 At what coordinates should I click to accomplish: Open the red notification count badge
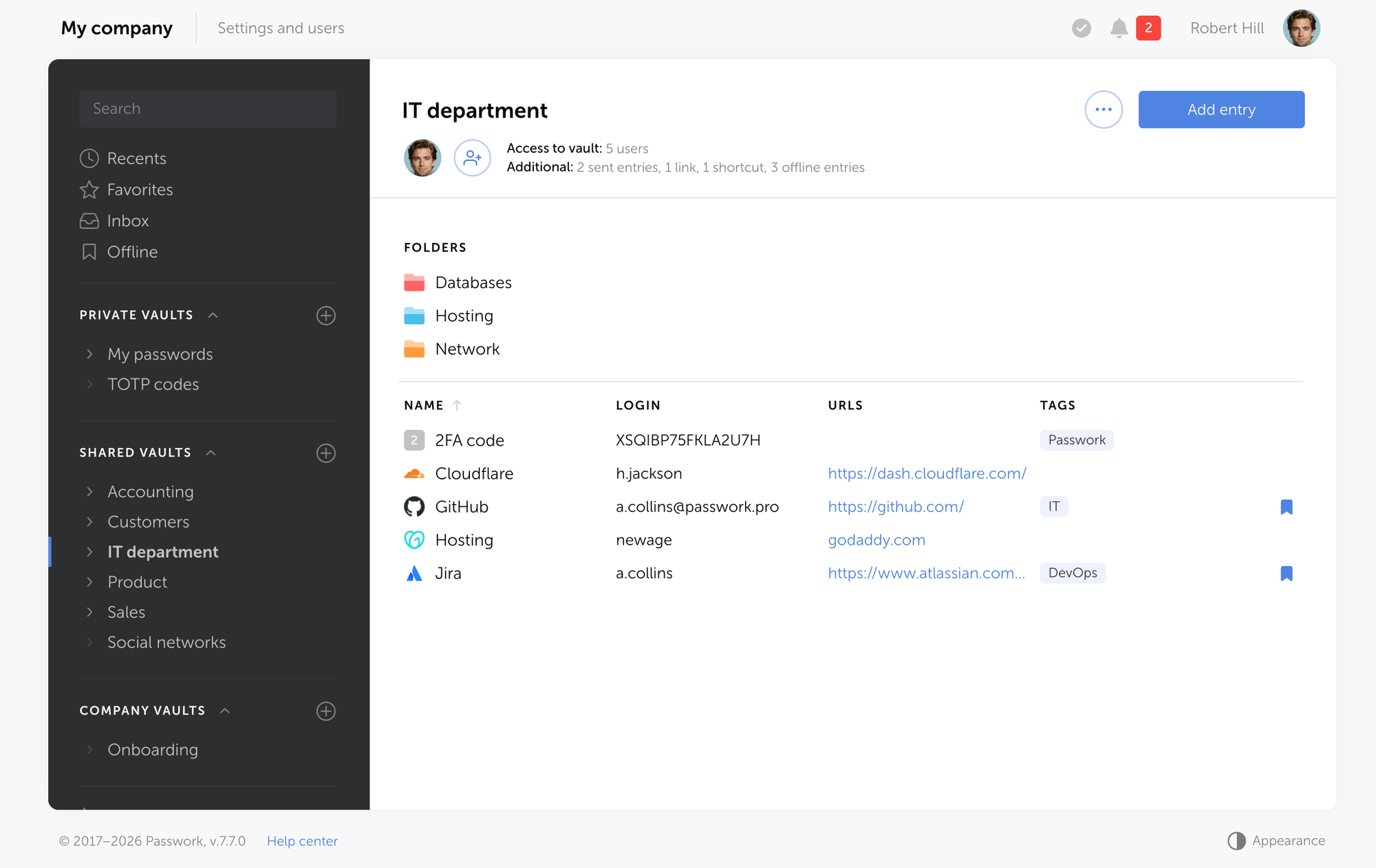pos(1148,28)
